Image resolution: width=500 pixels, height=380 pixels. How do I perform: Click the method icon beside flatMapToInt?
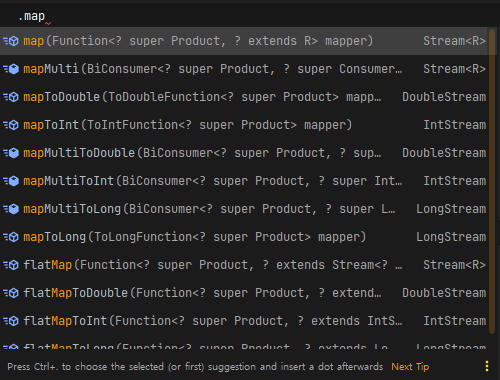pyautogui.click(x=11, y=321)
